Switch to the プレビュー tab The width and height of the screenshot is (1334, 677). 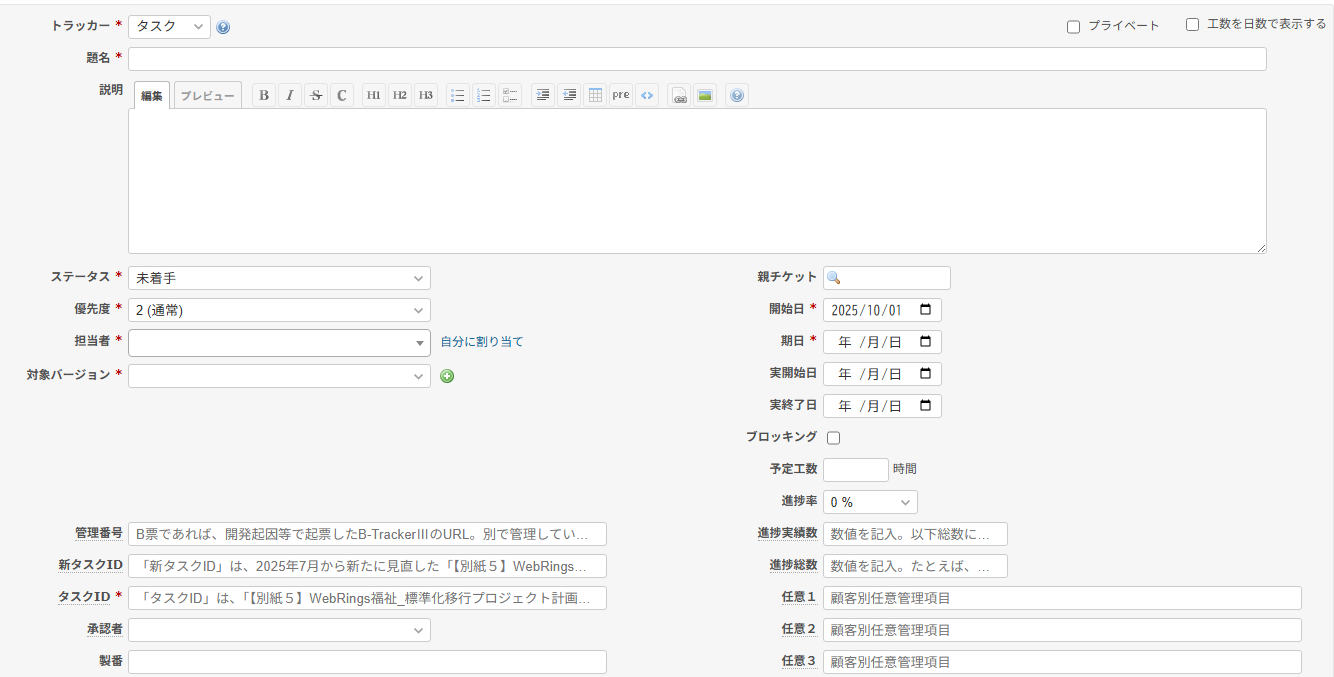(208, 95)
